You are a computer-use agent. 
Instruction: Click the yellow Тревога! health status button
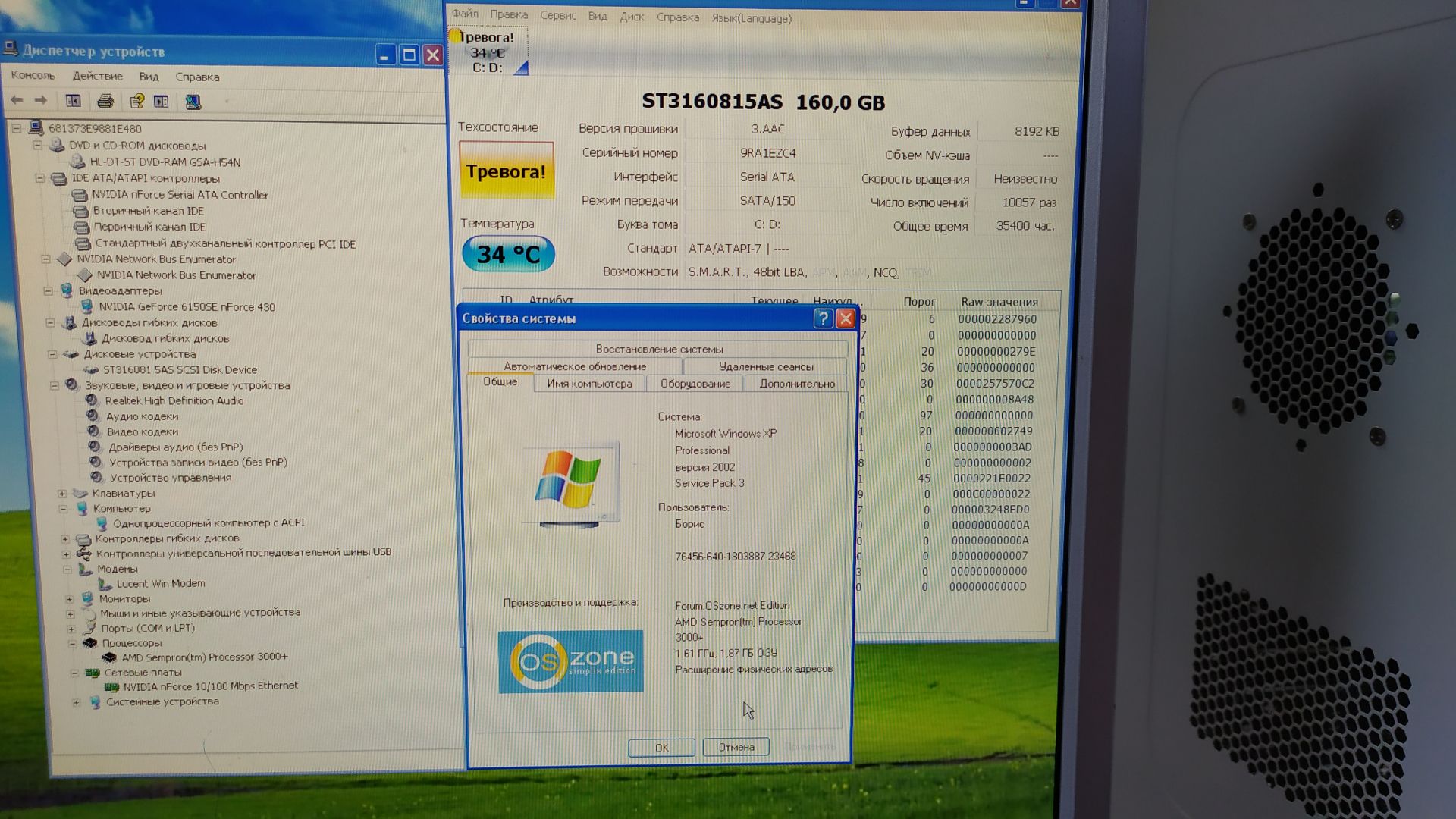506,171
